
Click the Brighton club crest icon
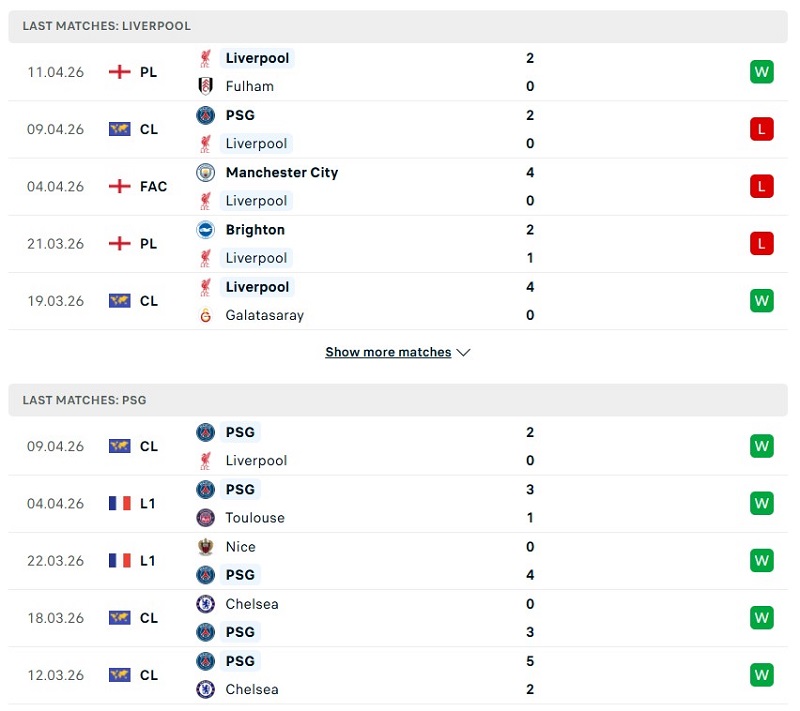206,229
